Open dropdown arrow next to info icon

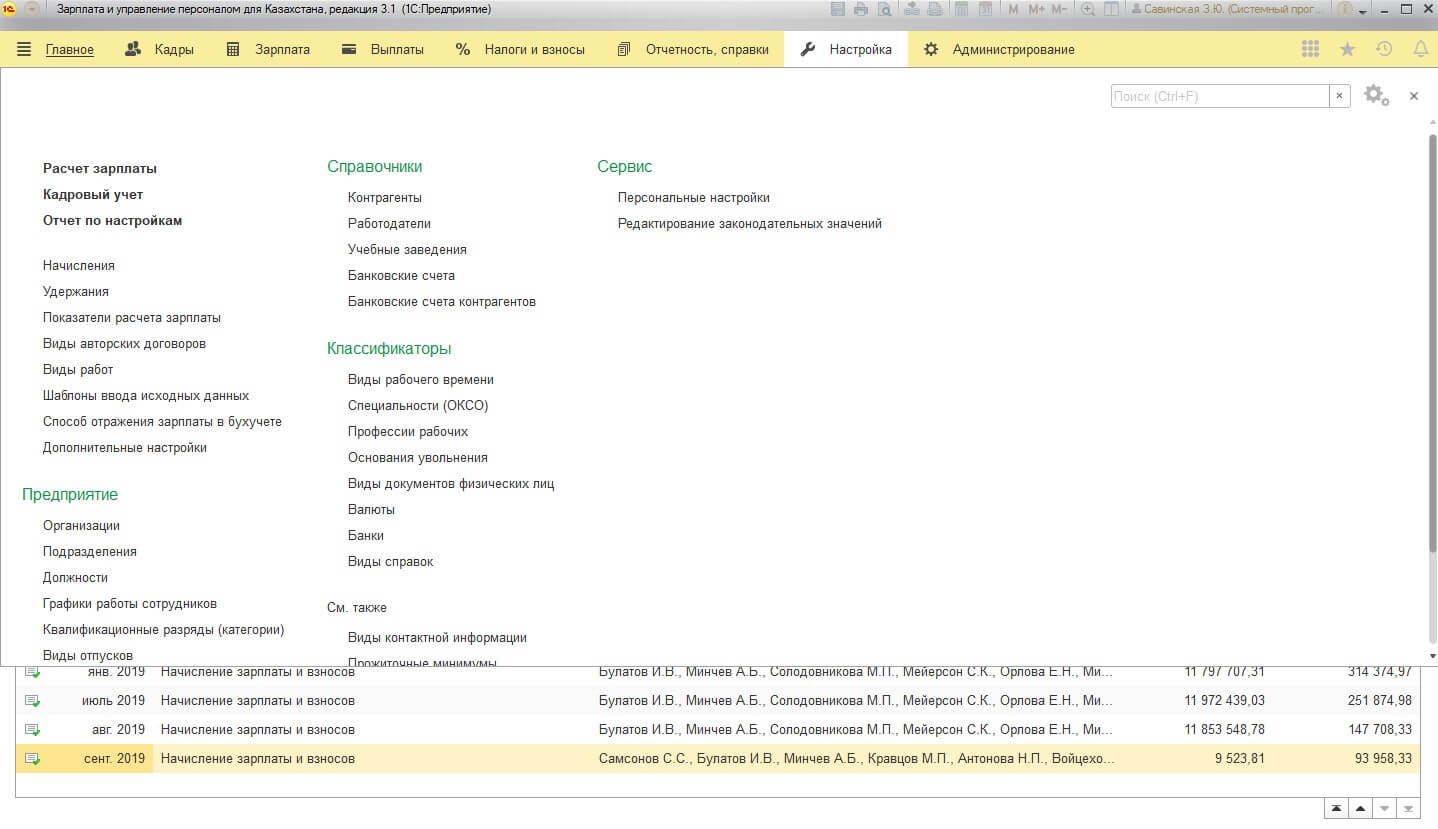[1362, 10]
